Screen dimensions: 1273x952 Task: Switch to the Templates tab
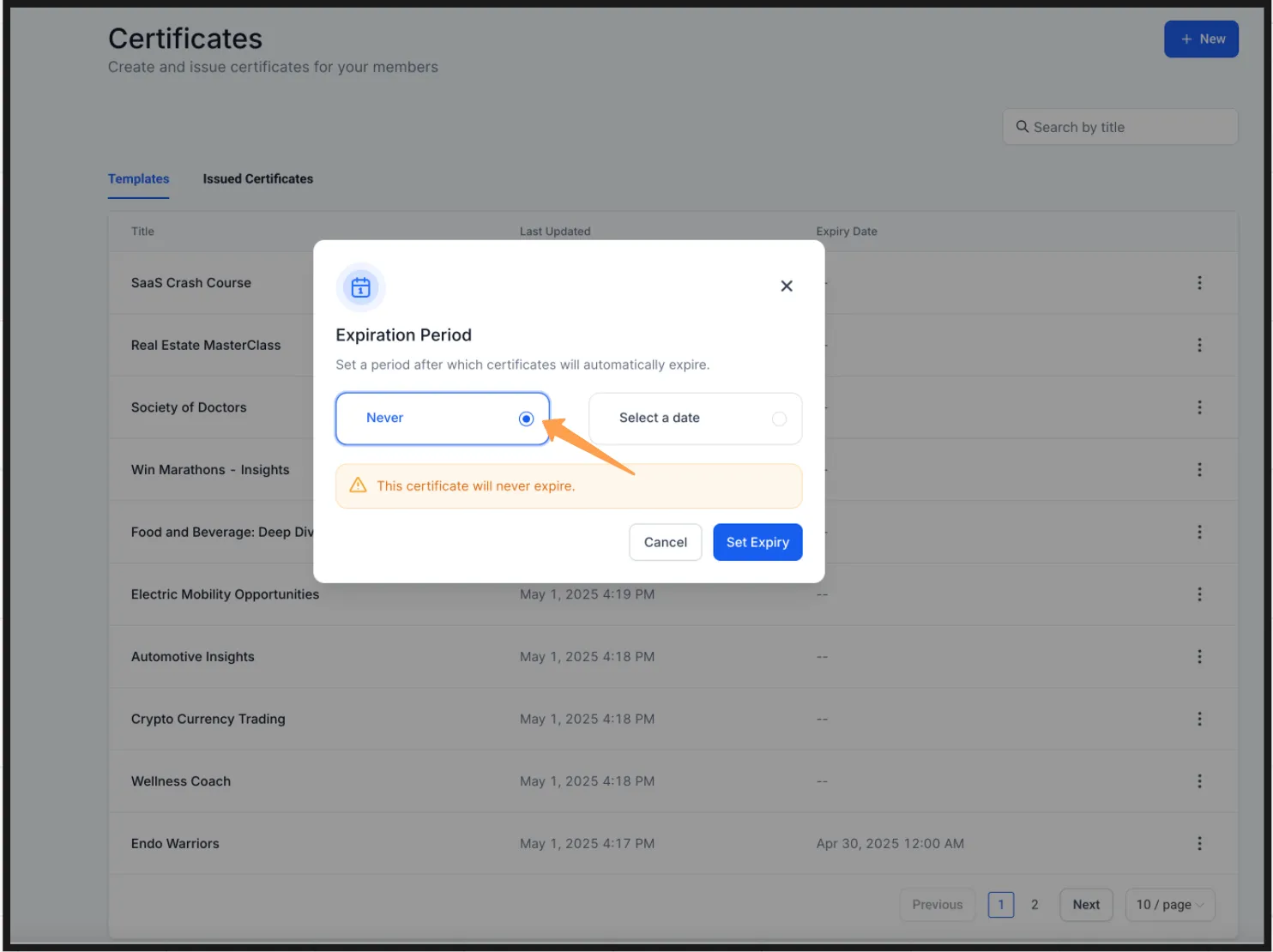(x=139, y=179)
